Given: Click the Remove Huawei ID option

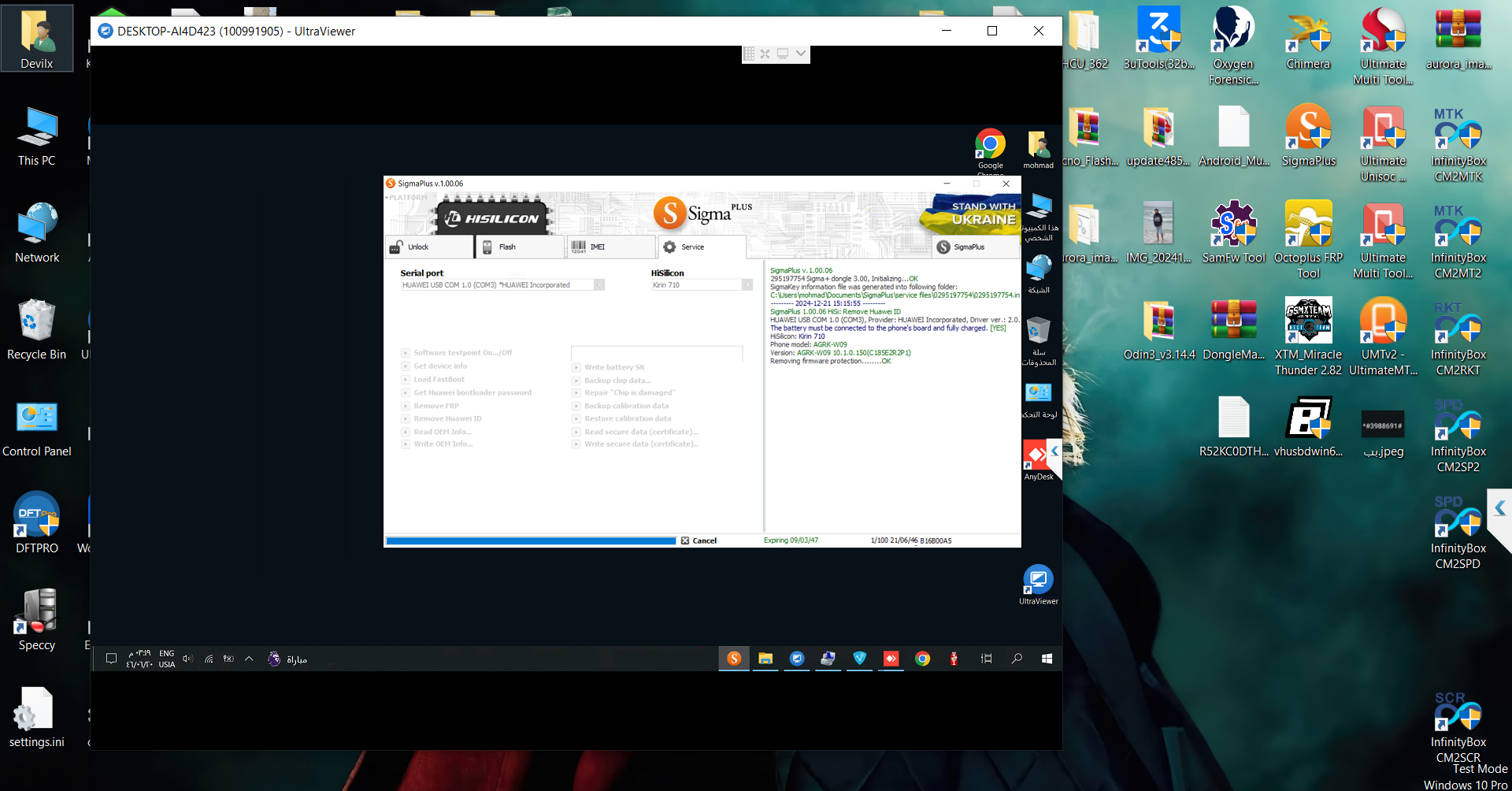Looking at the screenshot, I should 447,418.
